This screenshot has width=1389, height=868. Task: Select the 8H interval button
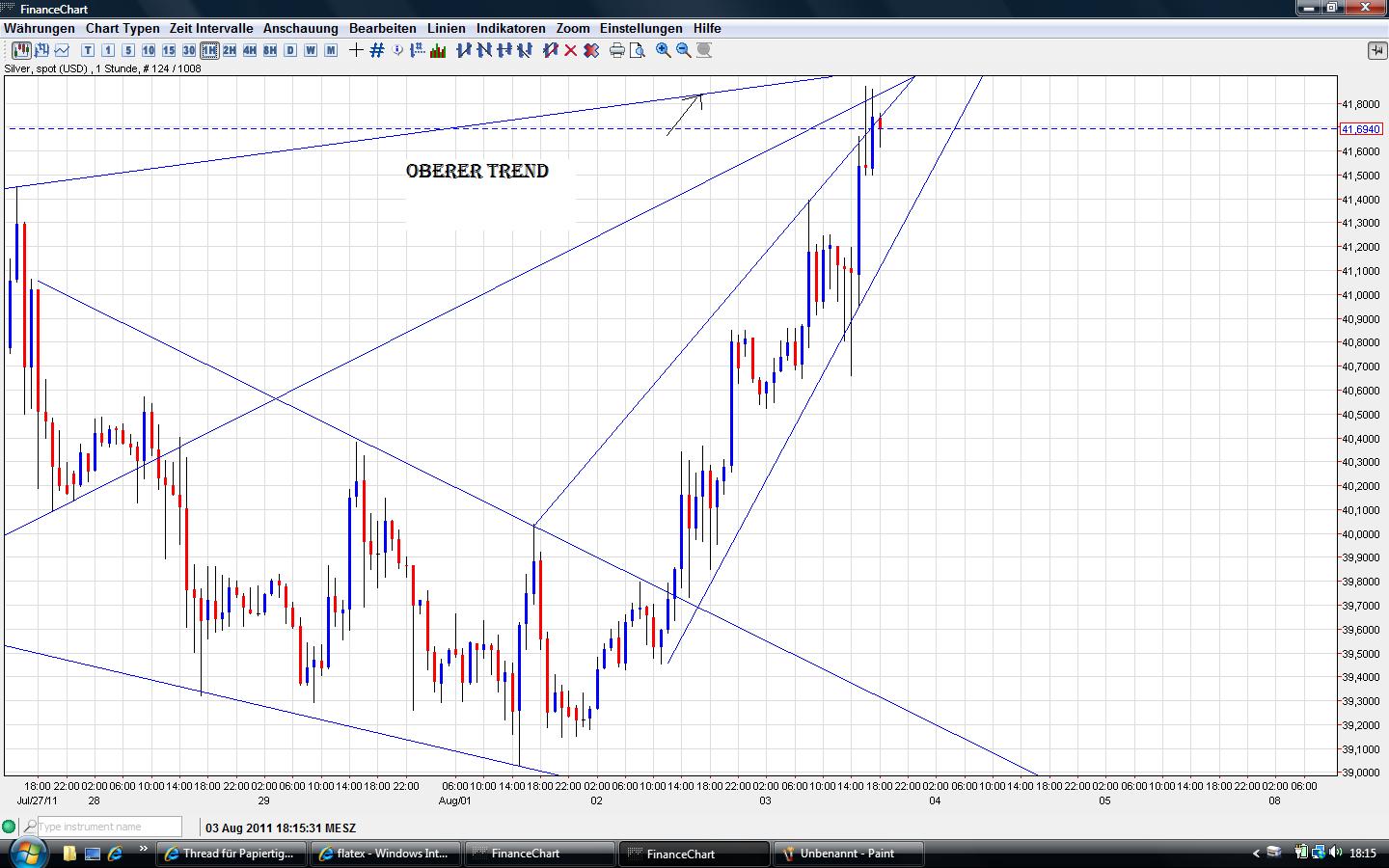(x=270, y=50)
